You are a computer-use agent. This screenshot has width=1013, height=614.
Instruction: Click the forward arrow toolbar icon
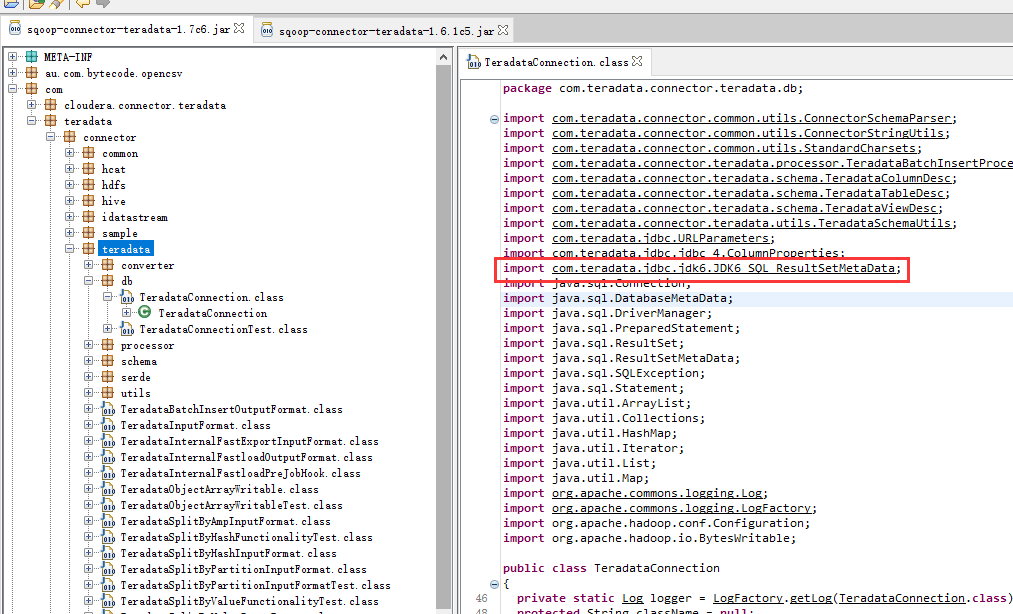[103, 3]
